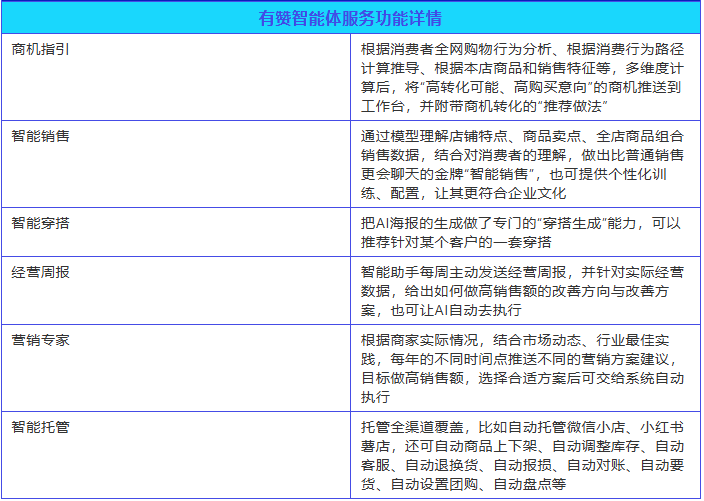Click description starting 把AI海报的生成
Image resolution: width=704 pixels, height=501 pixels.
tap(521, 233)
